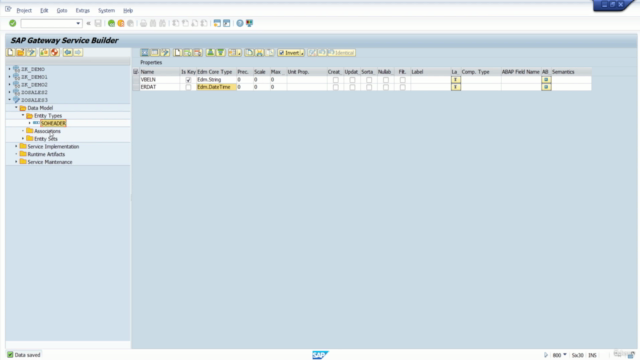Enable Filterable checkbox for ERDAT
Viewport: 640px width, 360px height.
click(402, 87)
